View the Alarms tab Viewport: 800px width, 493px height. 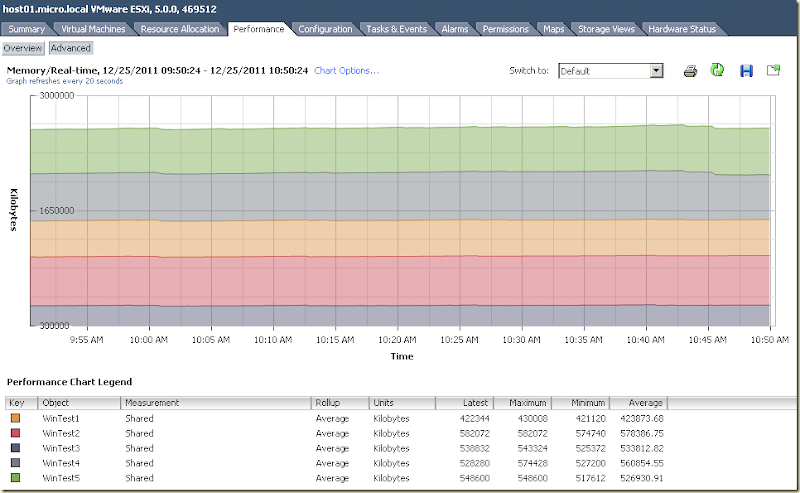pyautogui.click(x=455, y=29)
